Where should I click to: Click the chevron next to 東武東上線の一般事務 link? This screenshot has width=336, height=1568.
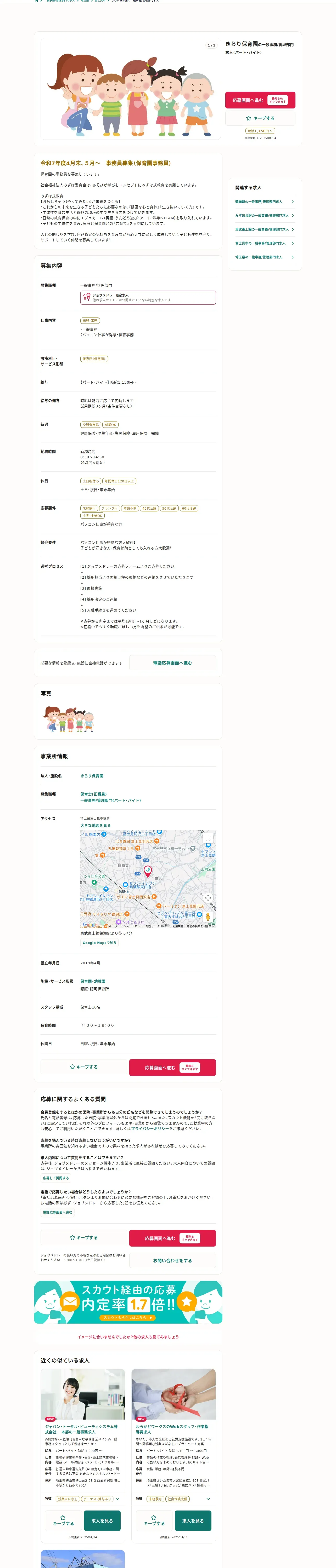pyautogui.click(x=293, y=229)
